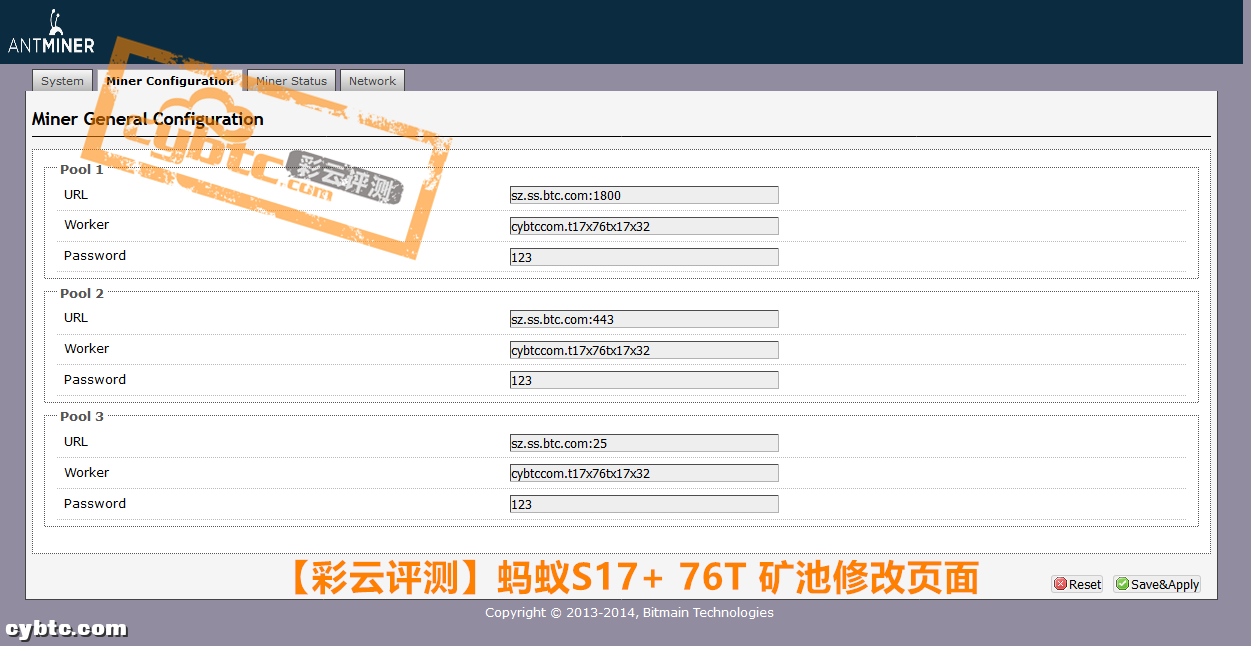Select the Pool 3 Password field
1251x646 pixels.
643,503
